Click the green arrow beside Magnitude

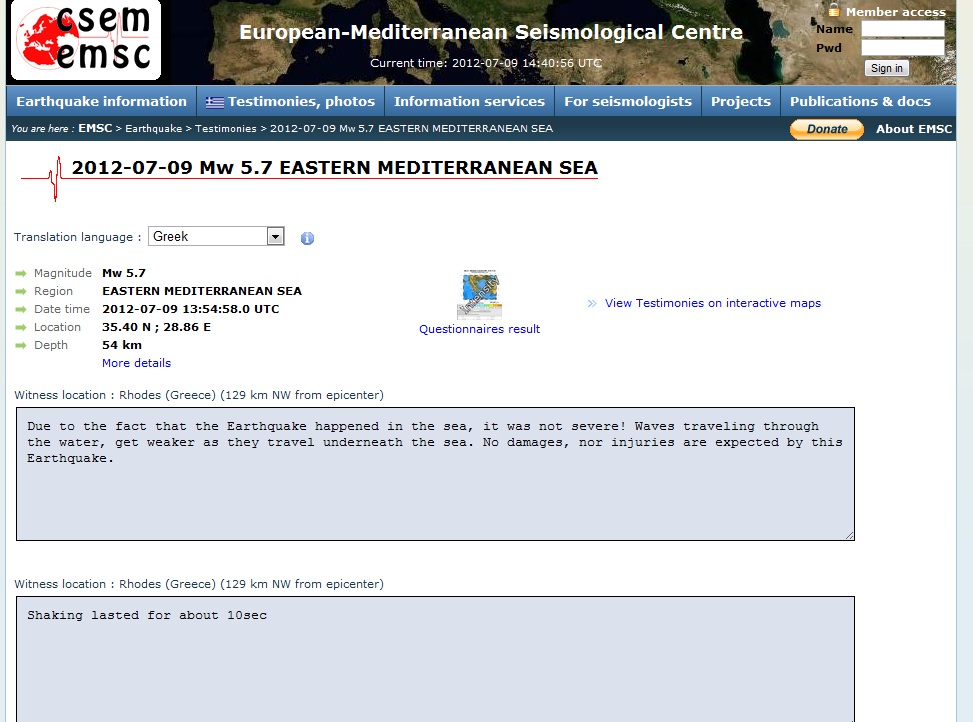click(x=21, y=273)
